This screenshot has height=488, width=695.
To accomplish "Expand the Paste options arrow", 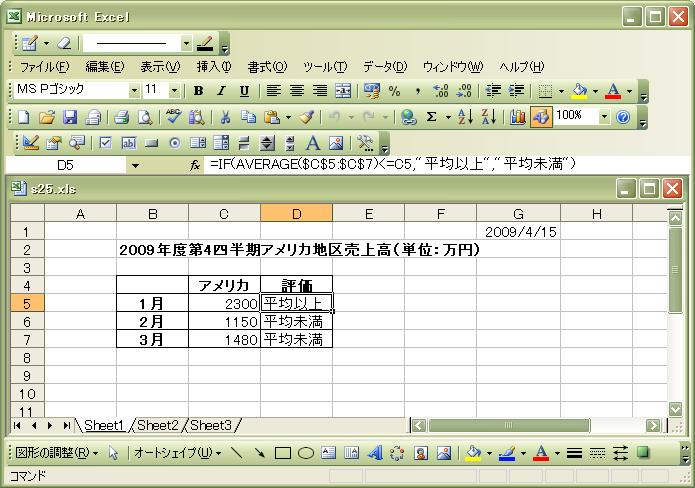I will pyautogui.click(x=288, y=117).
